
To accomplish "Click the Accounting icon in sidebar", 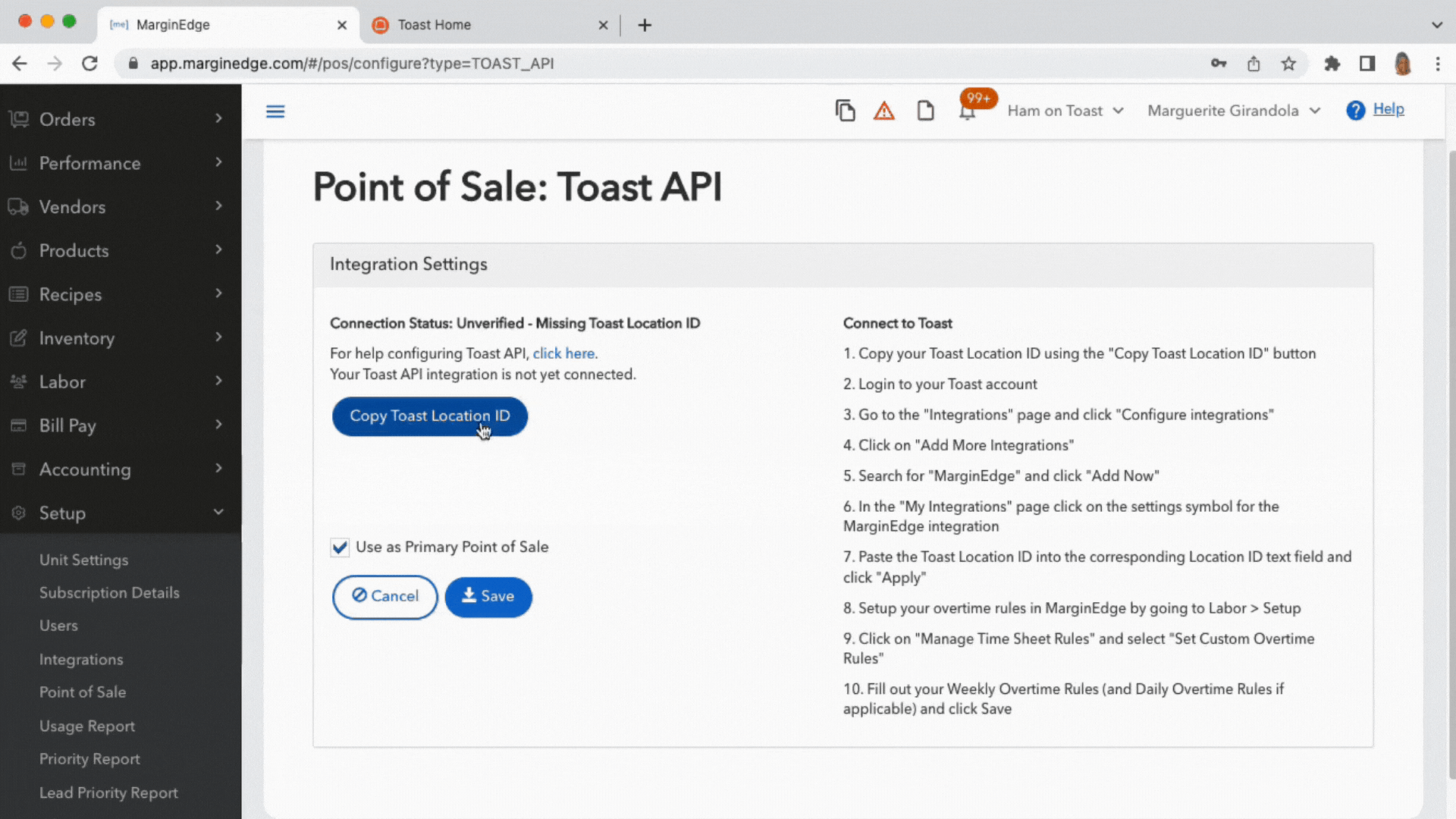I will pyautogui.click(x=19, y=469).
